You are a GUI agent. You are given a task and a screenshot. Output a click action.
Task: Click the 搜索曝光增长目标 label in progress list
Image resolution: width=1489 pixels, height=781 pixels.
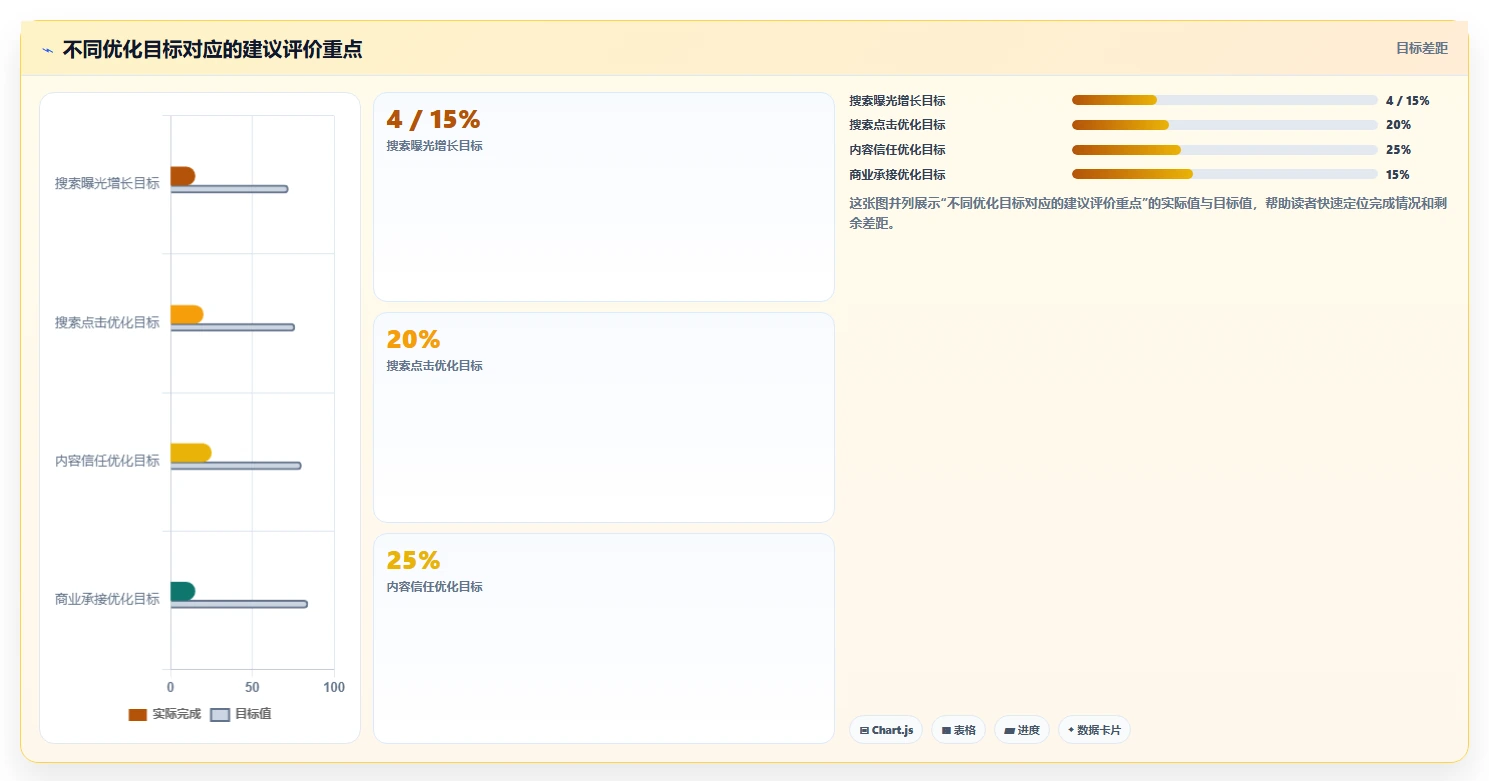tap(897, 100)
